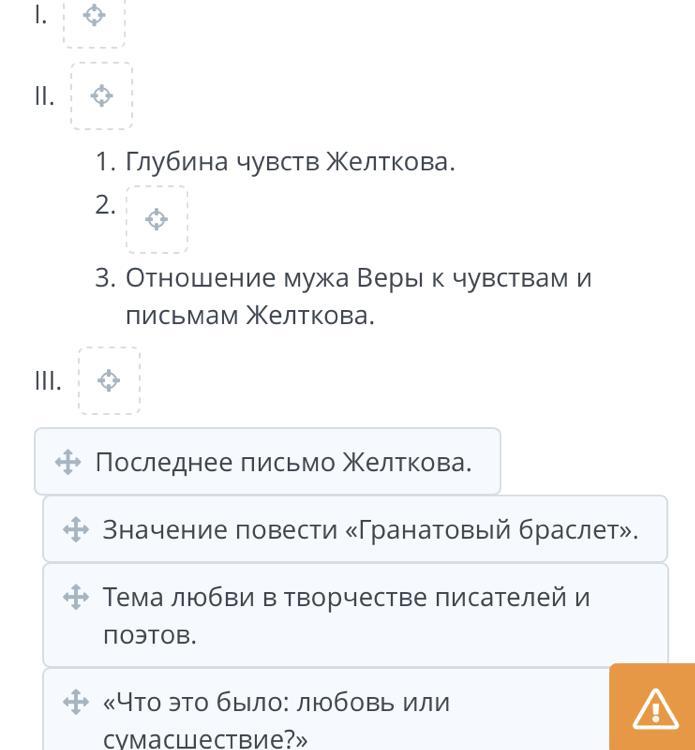Image resolution: width=695 pixels, height=750 pixels.
Task: Click outline item «Глубина чувств Желткова.»
Action: 290,162
